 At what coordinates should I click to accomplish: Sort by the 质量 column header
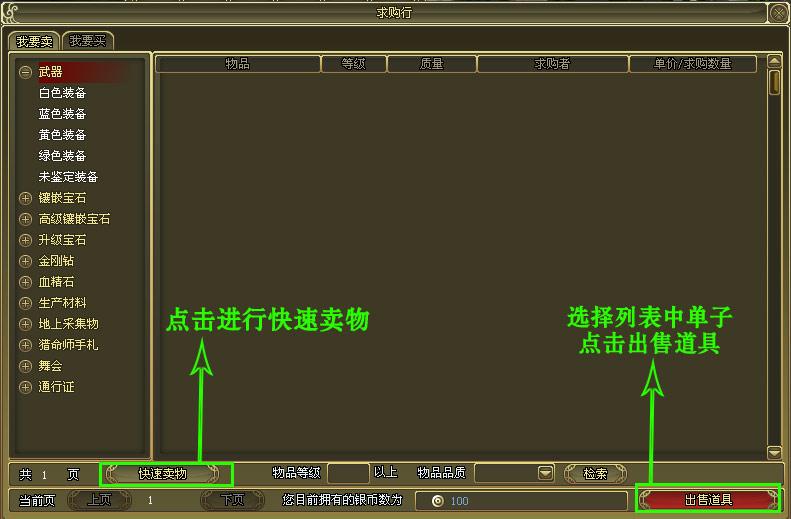point(431,64)
